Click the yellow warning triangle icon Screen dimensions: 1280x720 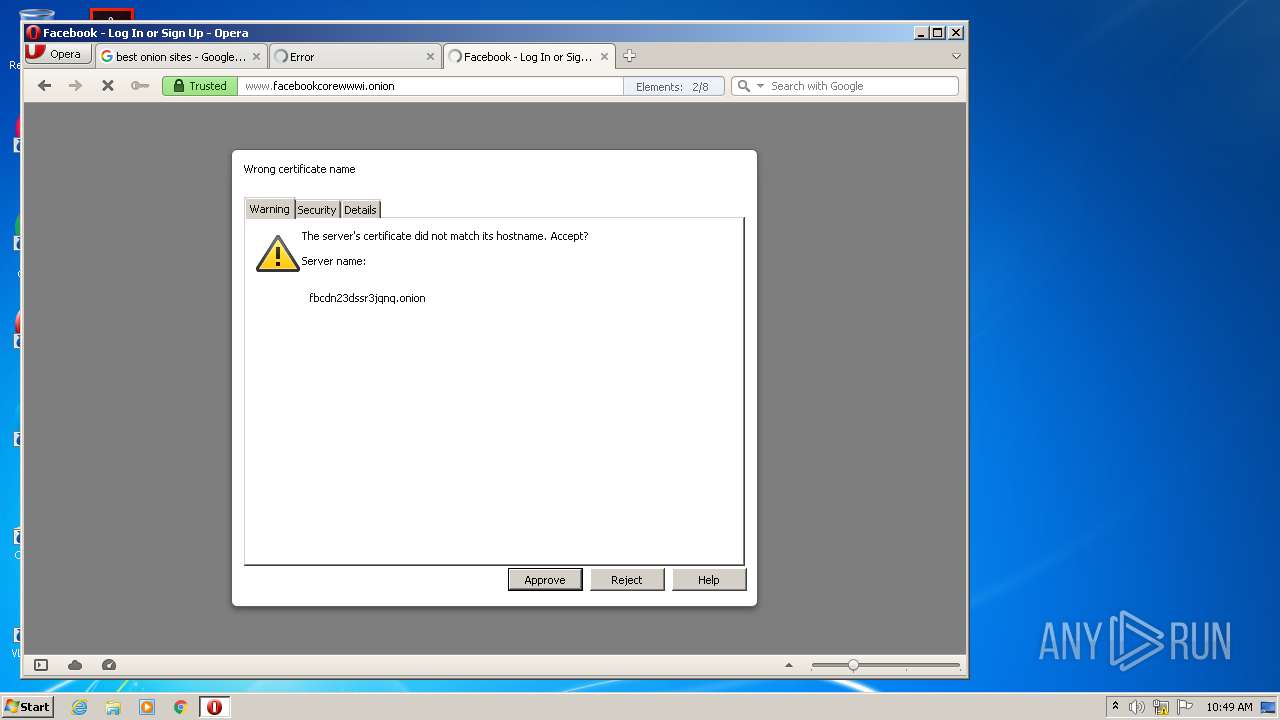(x=277, y=254)
